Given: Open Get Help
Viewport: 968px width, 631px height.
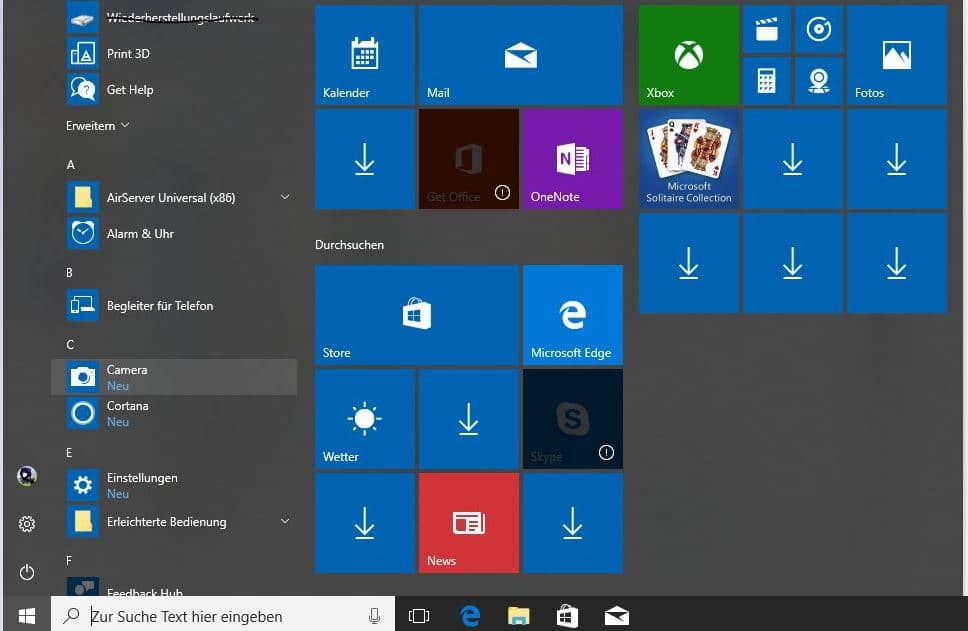Looking at the screenshot, I should click(x=128, y=89).
